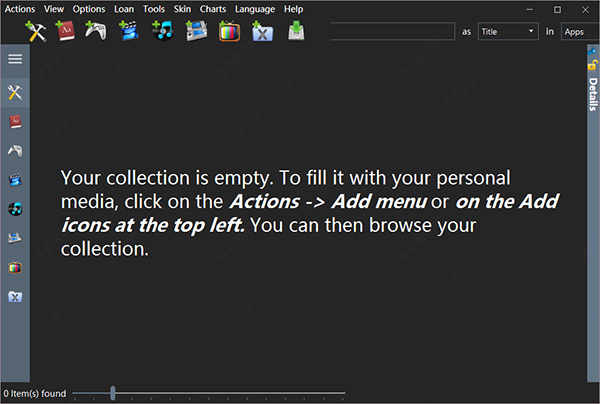Expand the Details side panel
This screenshot has height=404, width=600.
tap(592, 93)
